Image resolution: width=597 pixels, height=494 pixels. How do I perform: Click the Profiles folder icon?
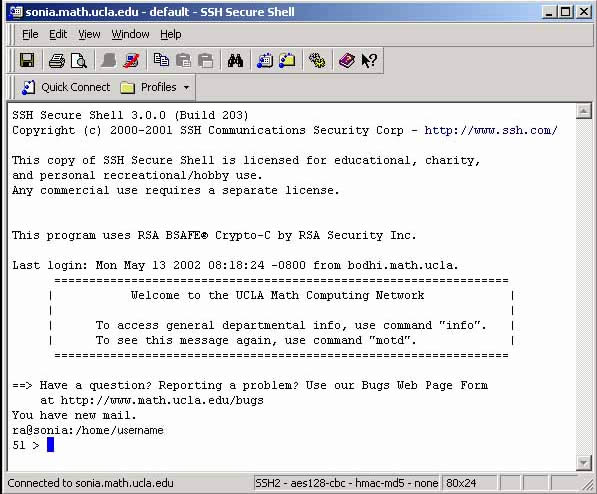pos(128,88)
